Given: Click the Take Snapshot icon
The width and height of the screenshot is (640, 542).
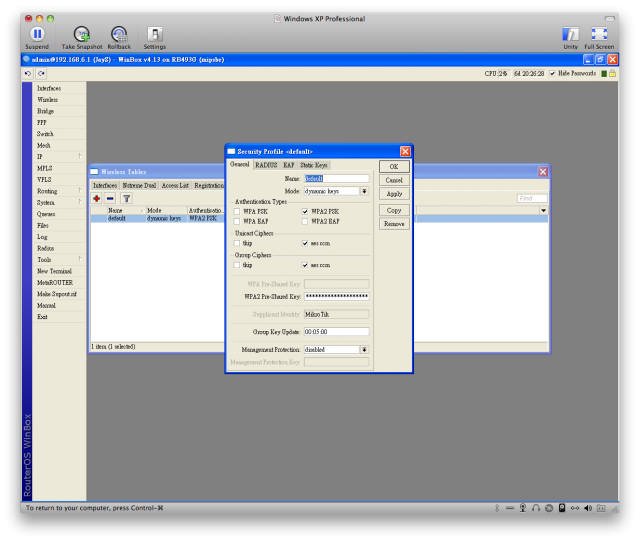Looking at the screenshot, I should pos(82,34).
